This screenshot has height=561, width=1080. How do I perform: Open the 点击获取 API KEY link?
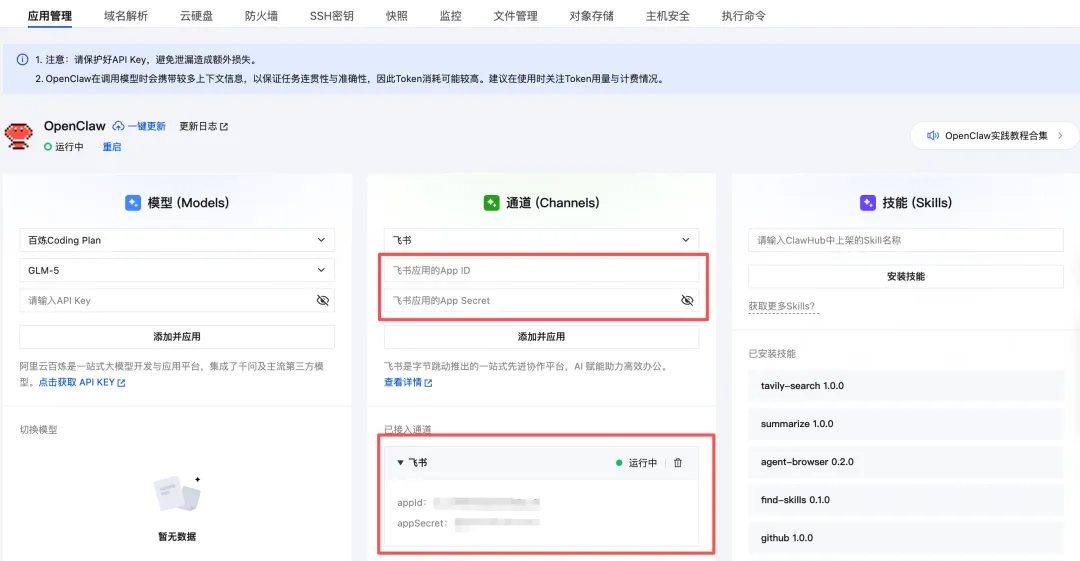76,382
